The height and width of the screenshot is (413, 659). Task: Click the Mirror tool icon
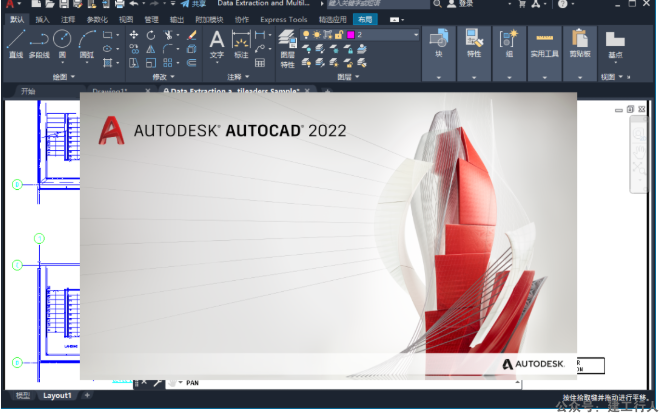150,49
